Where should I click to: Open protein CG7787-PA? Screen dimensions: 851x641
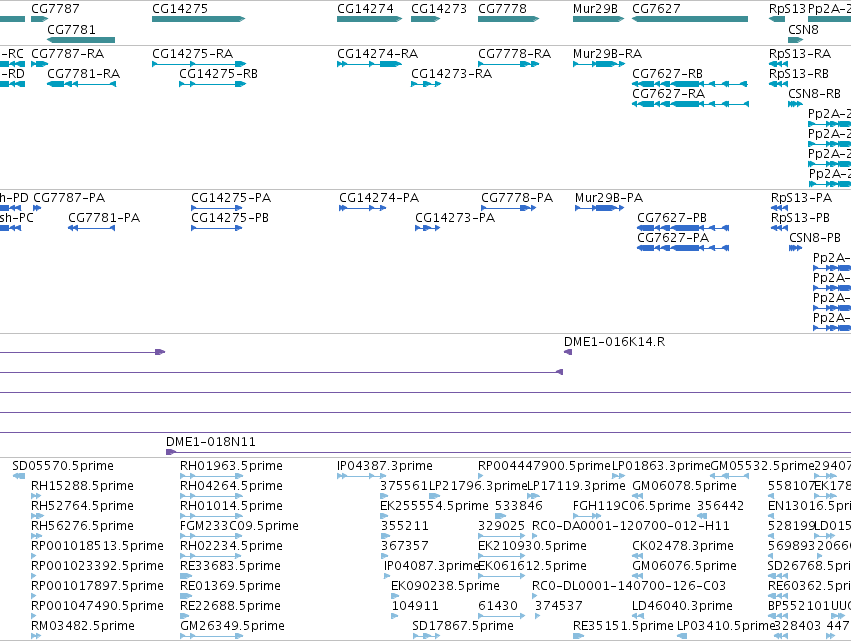click(x=69, y=198)
